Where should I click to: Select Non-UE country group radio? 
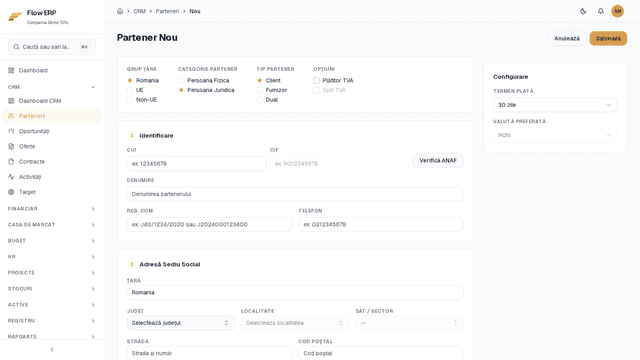(130, 100)
